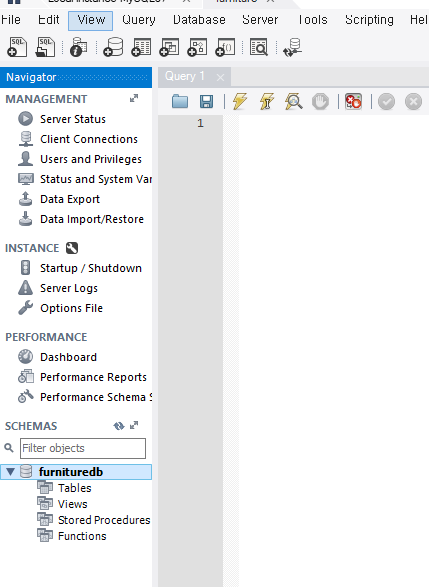The width and height of the screenshot is (429, 587).
Task: Commit transaction checkmark icon
Action: tap(386, 101)
